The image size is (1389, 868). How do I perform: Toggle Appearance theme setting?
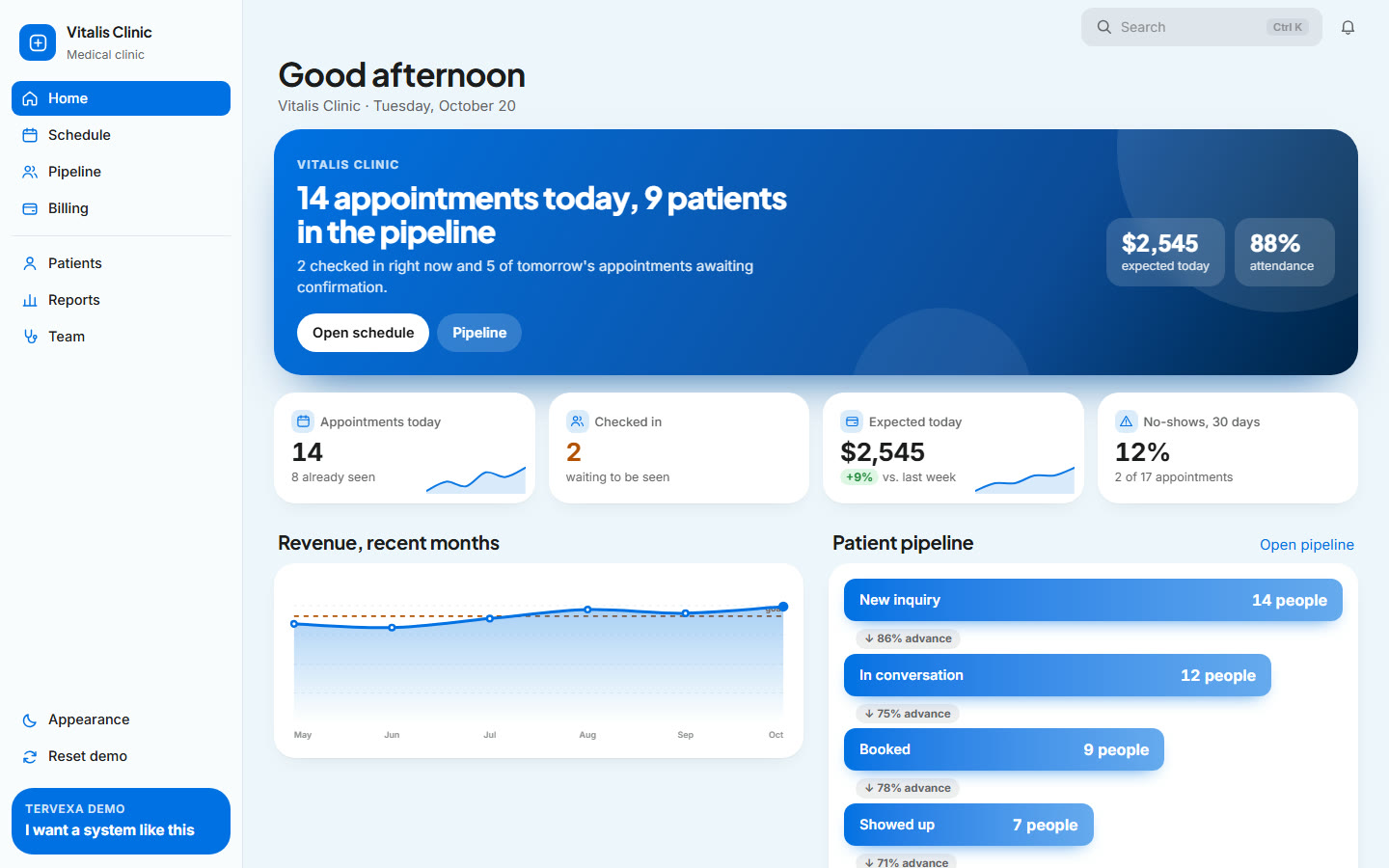[121, 719]
